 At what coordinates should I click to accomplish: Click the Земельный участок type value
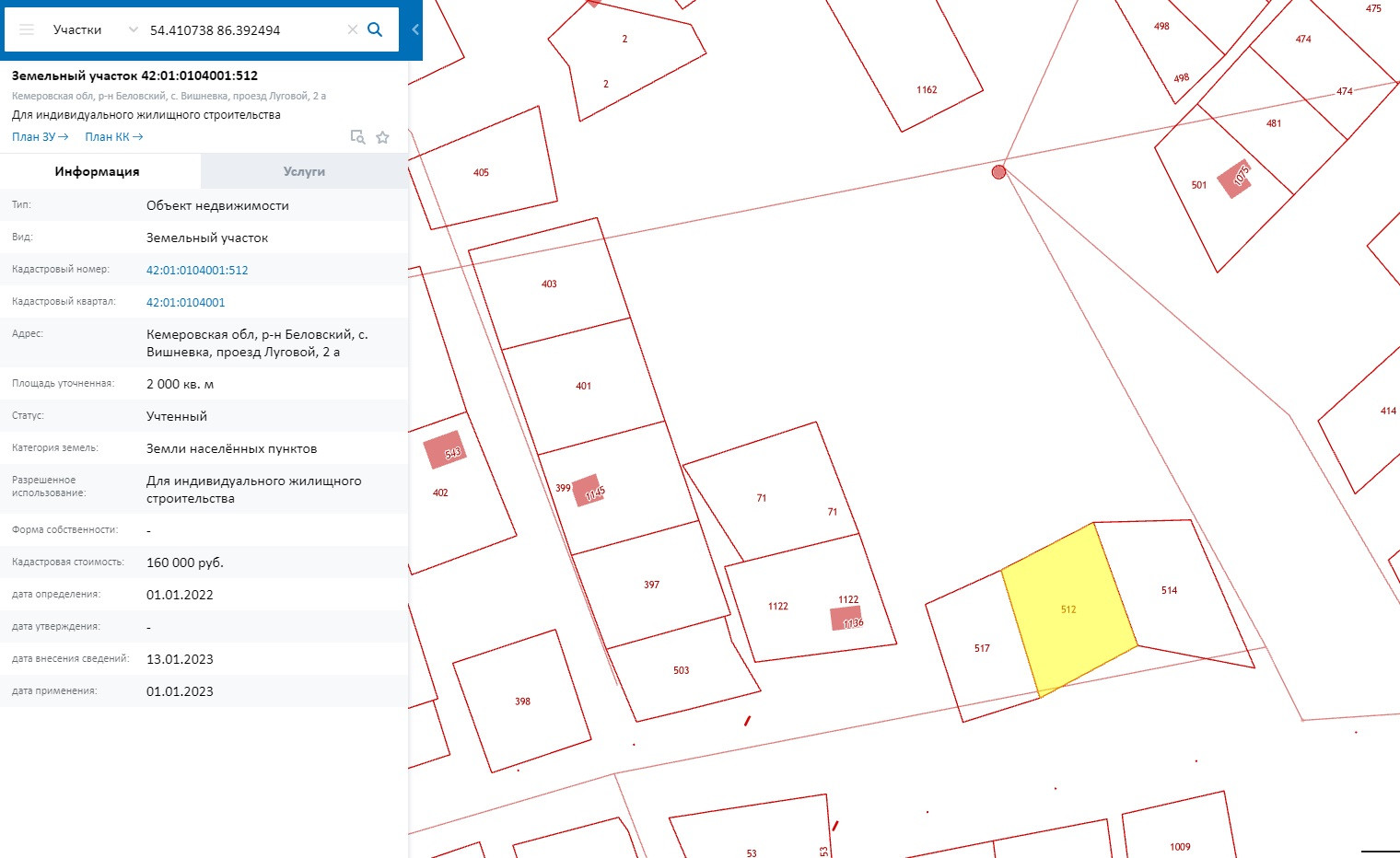[207, 238]
